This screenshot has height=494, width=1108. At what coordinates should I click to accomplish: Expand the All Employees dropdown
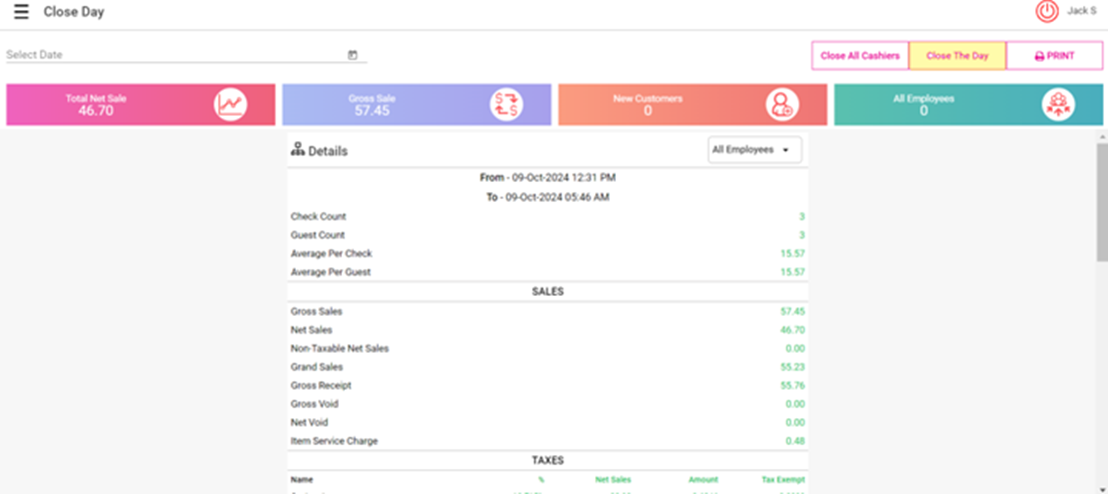point(755,150)
